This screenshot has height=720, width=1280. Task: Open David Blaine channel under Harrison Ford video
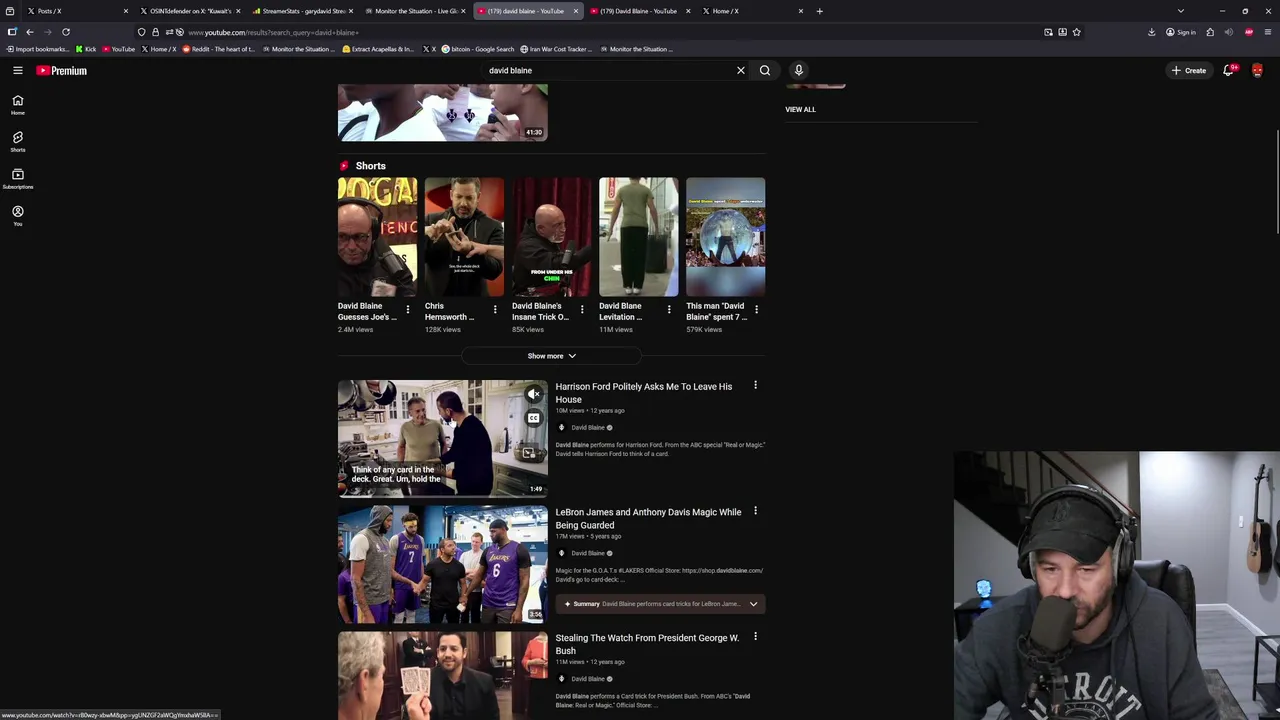point(587,428)
